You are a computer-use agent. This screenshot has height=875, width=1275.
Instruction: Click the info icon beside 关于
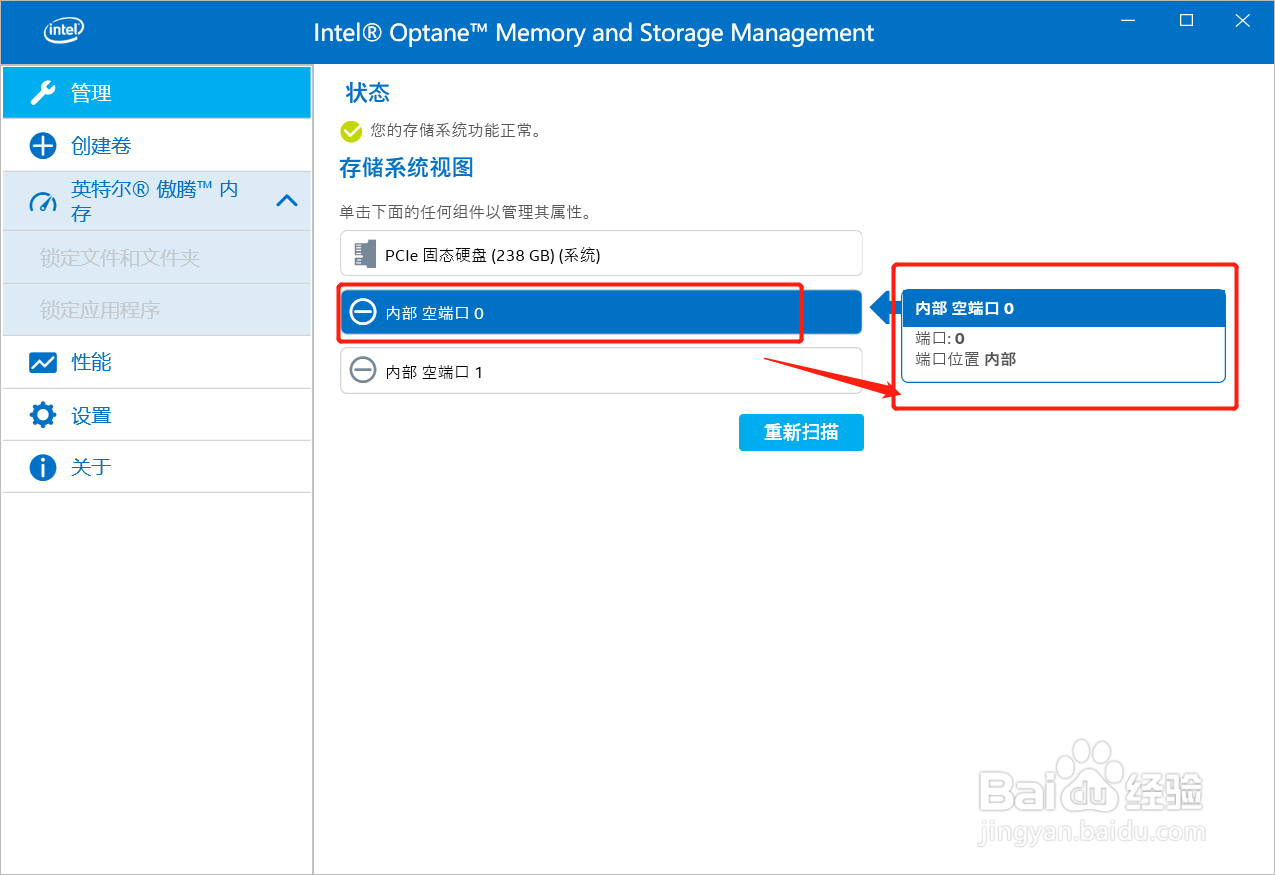43,467
